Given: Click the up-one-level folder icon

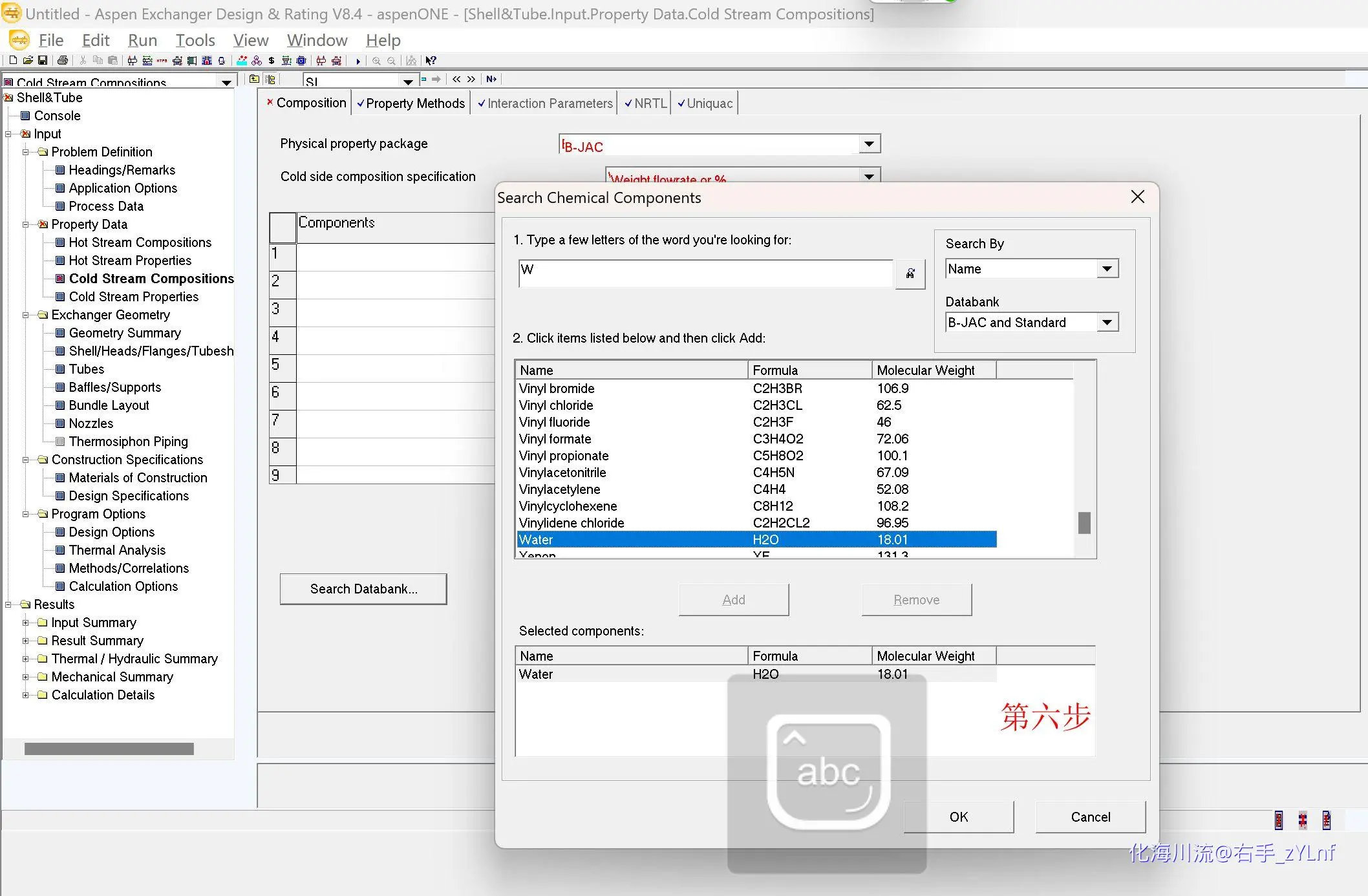Looking at the screenshot, I should click(254, 79).
